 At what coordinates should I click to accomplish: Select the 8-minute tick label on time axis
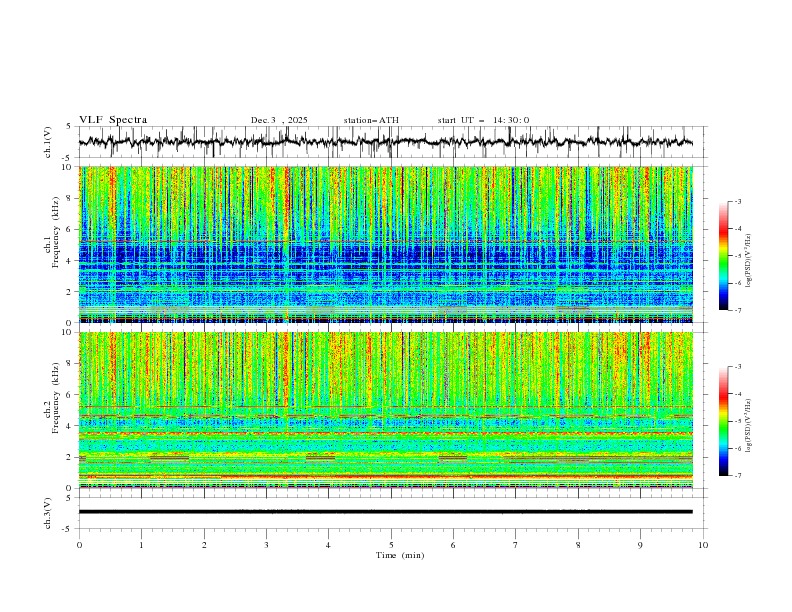pos(578,544)
